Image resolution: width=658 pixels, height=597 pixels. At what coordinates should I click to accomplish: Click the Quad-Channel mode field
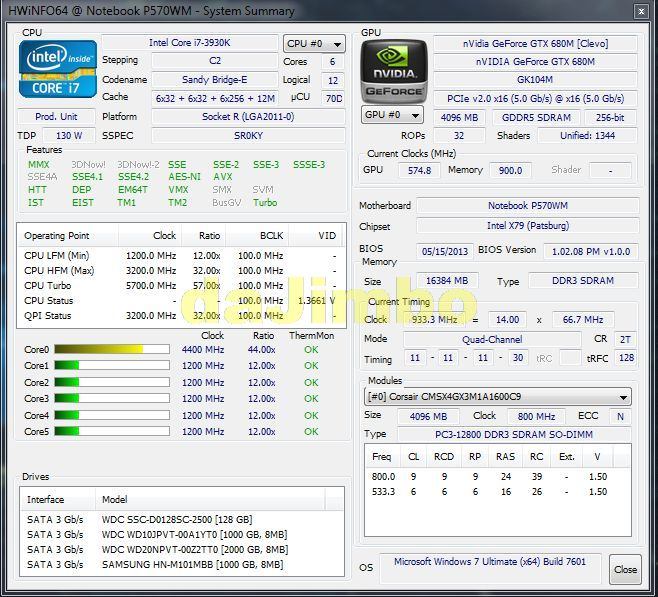492,339
